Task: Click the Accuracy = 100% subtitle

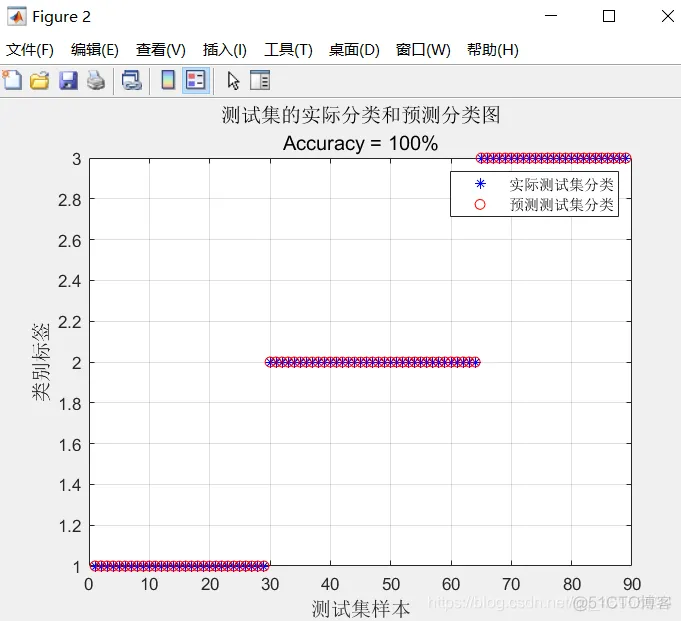Action: [360, 143]
